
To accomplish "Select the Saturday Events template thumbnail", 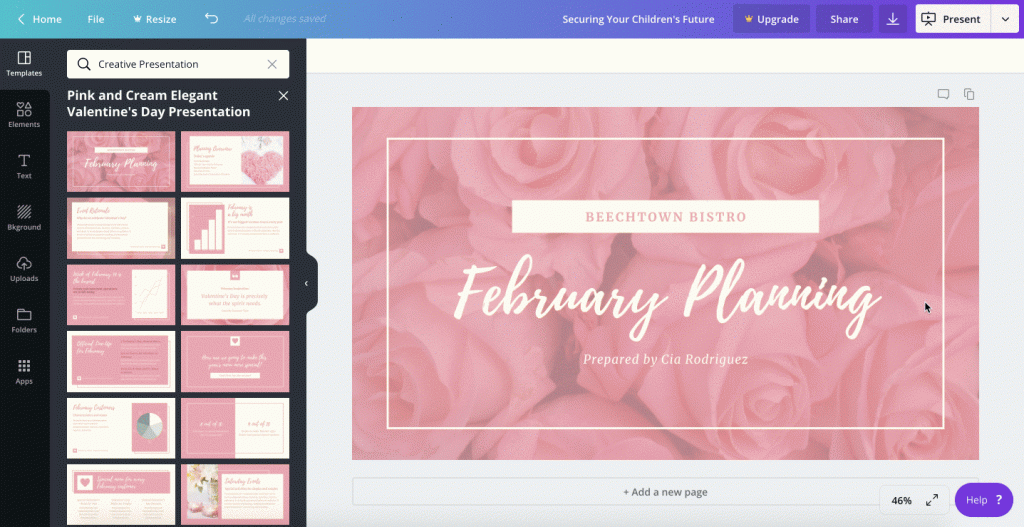I will coord(235,494).
